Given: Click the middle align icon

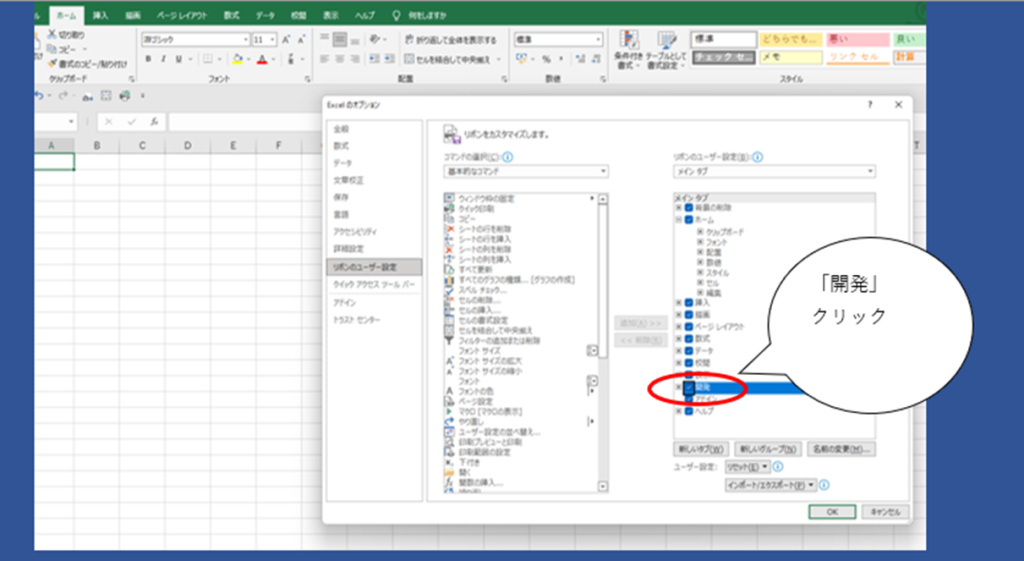Looking at the screenshot, I should pos(340,40).
